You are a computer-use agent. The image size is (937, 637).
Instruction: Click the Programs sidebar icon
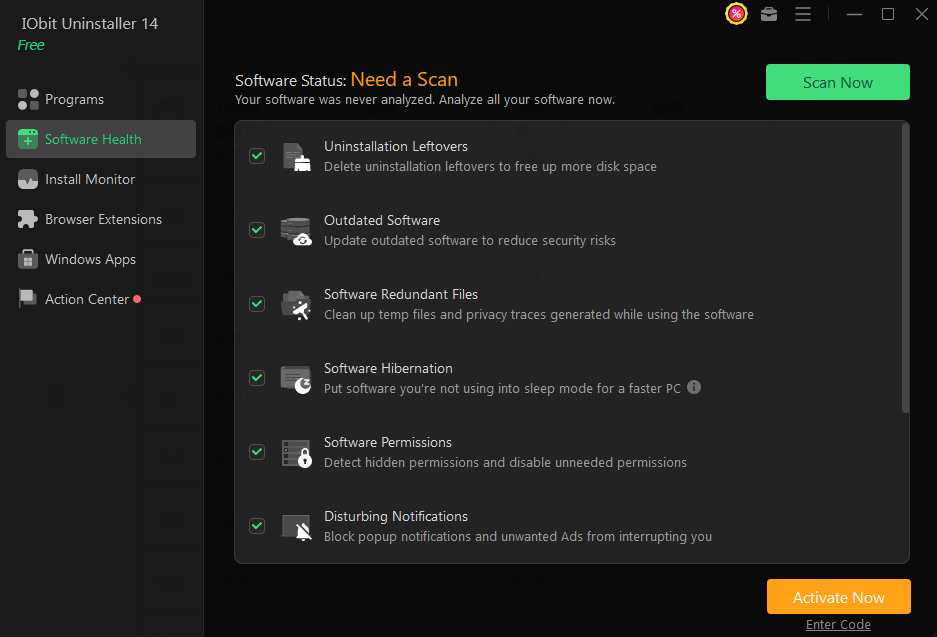(x=28, y=99)
